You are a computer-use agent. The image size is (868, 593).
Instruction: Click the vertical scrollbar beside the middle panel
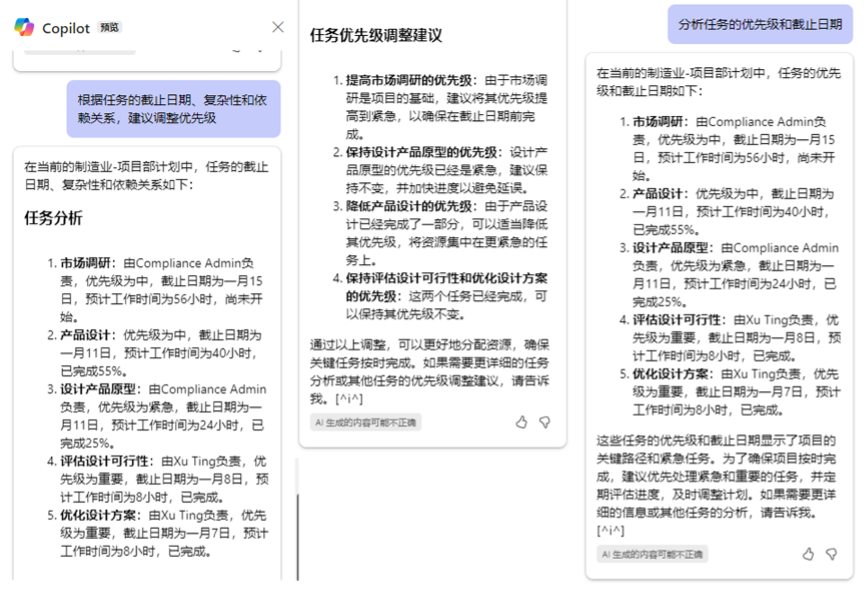pos(298,537)
